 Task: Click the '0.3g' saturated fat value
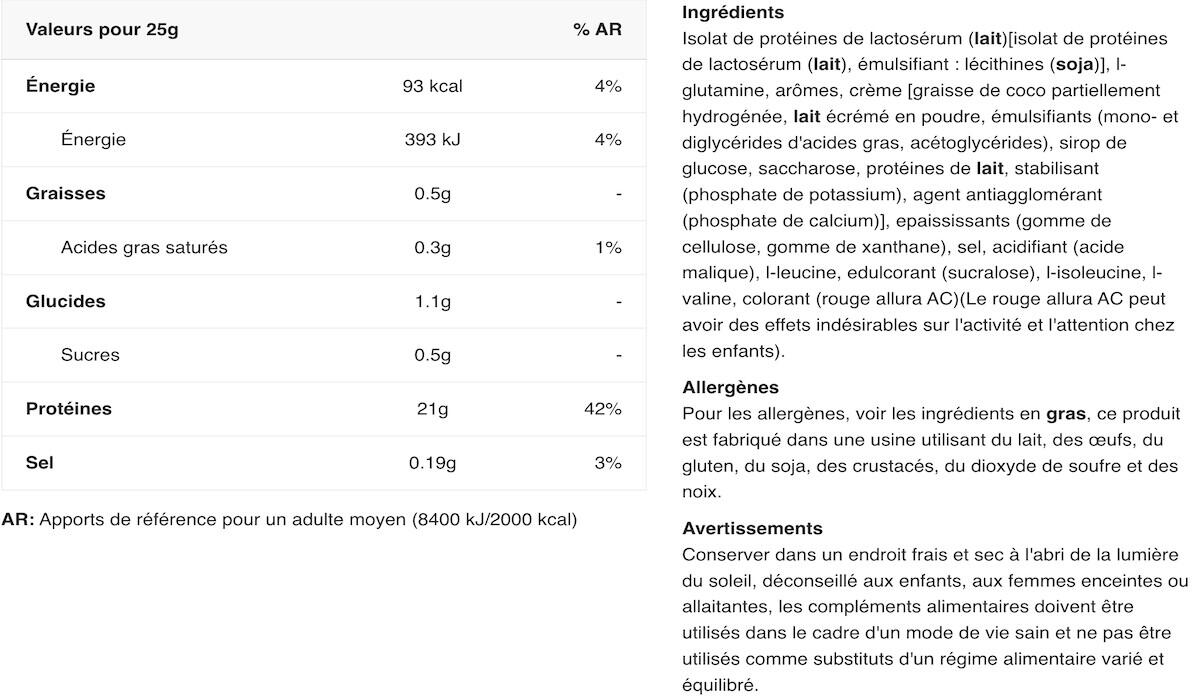pos(432,248)
